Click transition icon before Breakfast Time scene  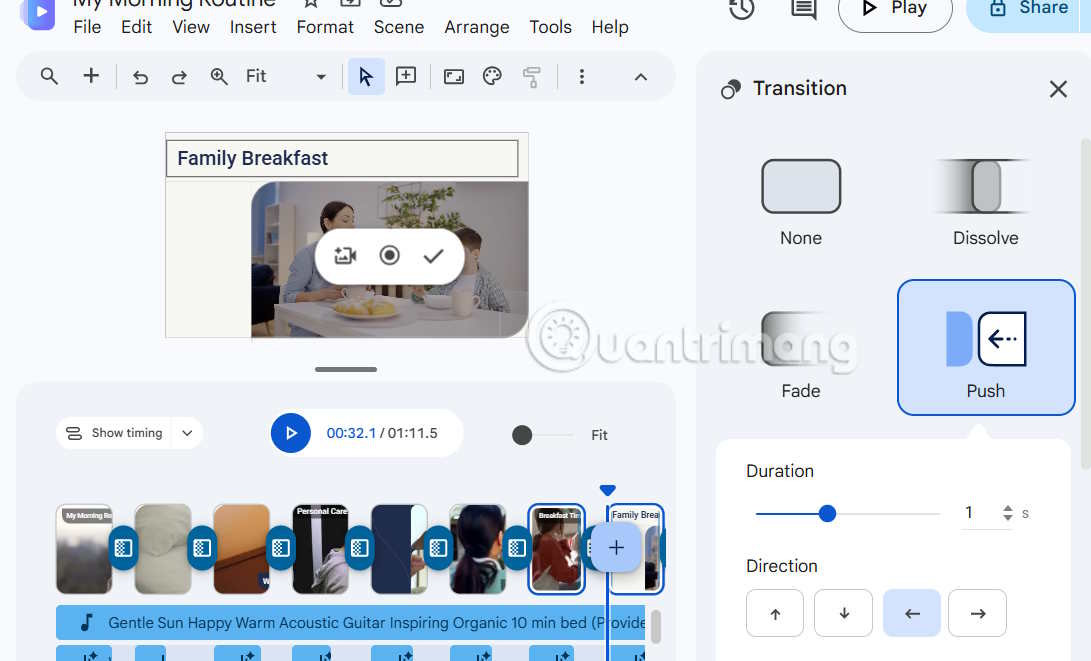pyautogui.click(x=517, y=548)
